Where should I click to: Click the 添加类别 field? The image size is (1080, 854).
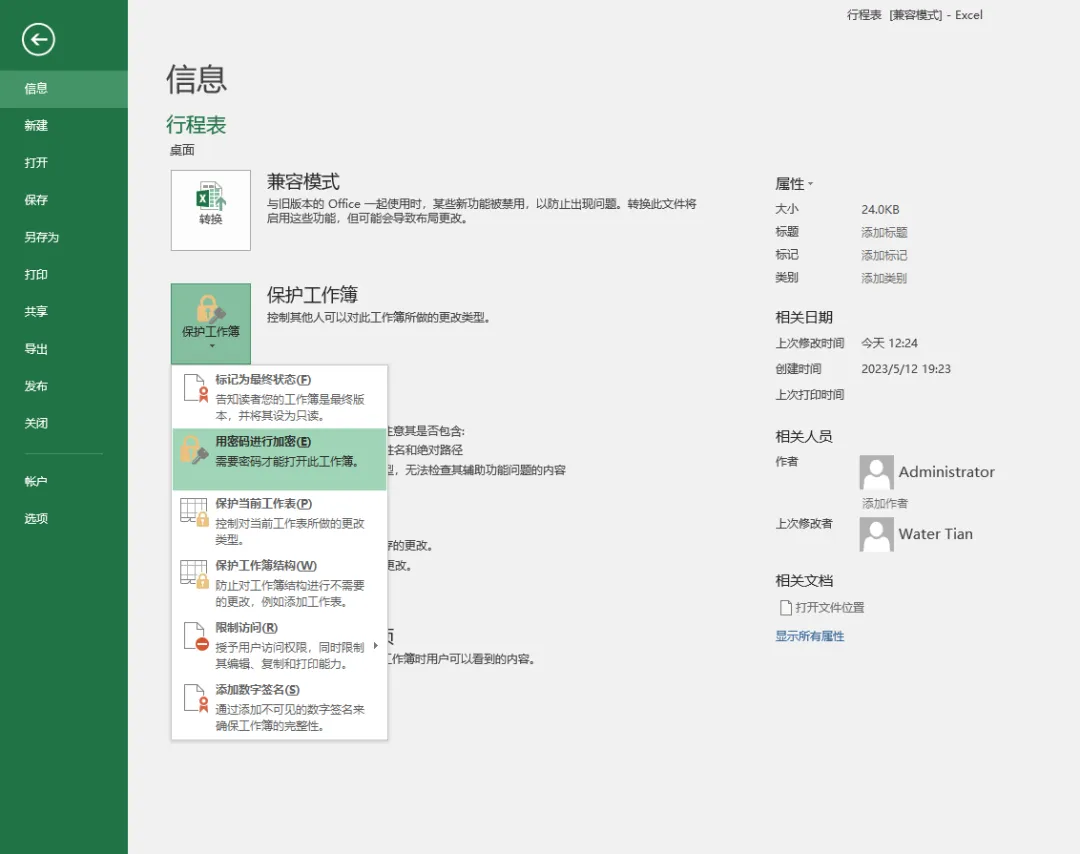[x=884, y=278]
